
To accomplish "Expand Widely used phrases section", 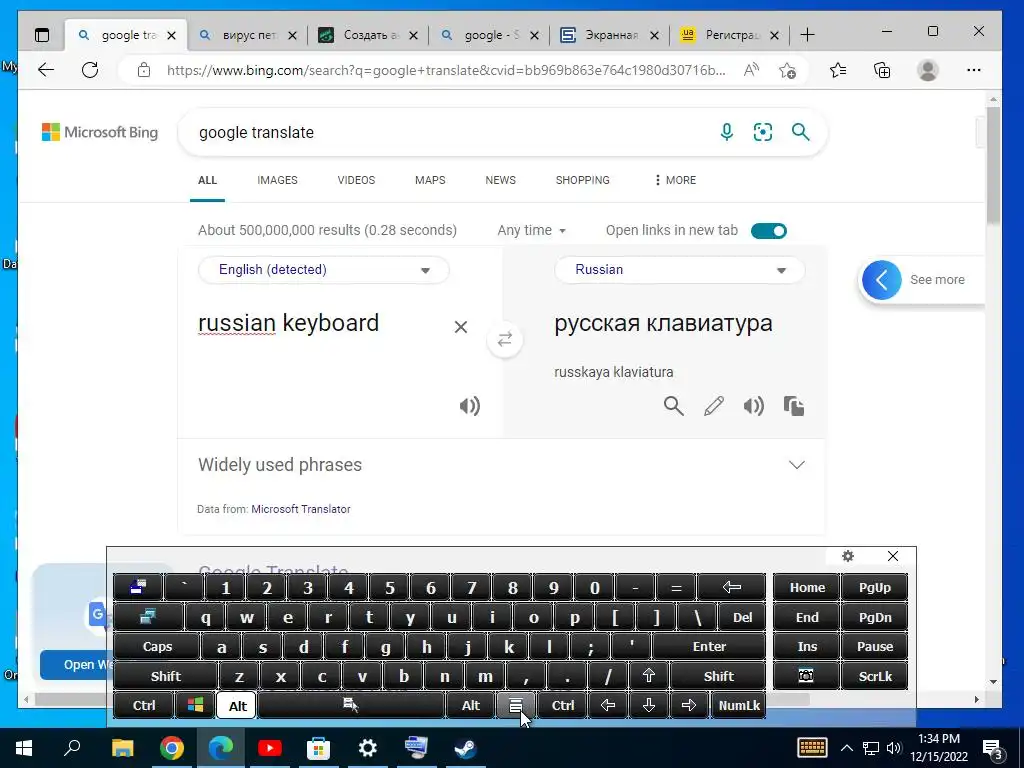I will point(501,465).
